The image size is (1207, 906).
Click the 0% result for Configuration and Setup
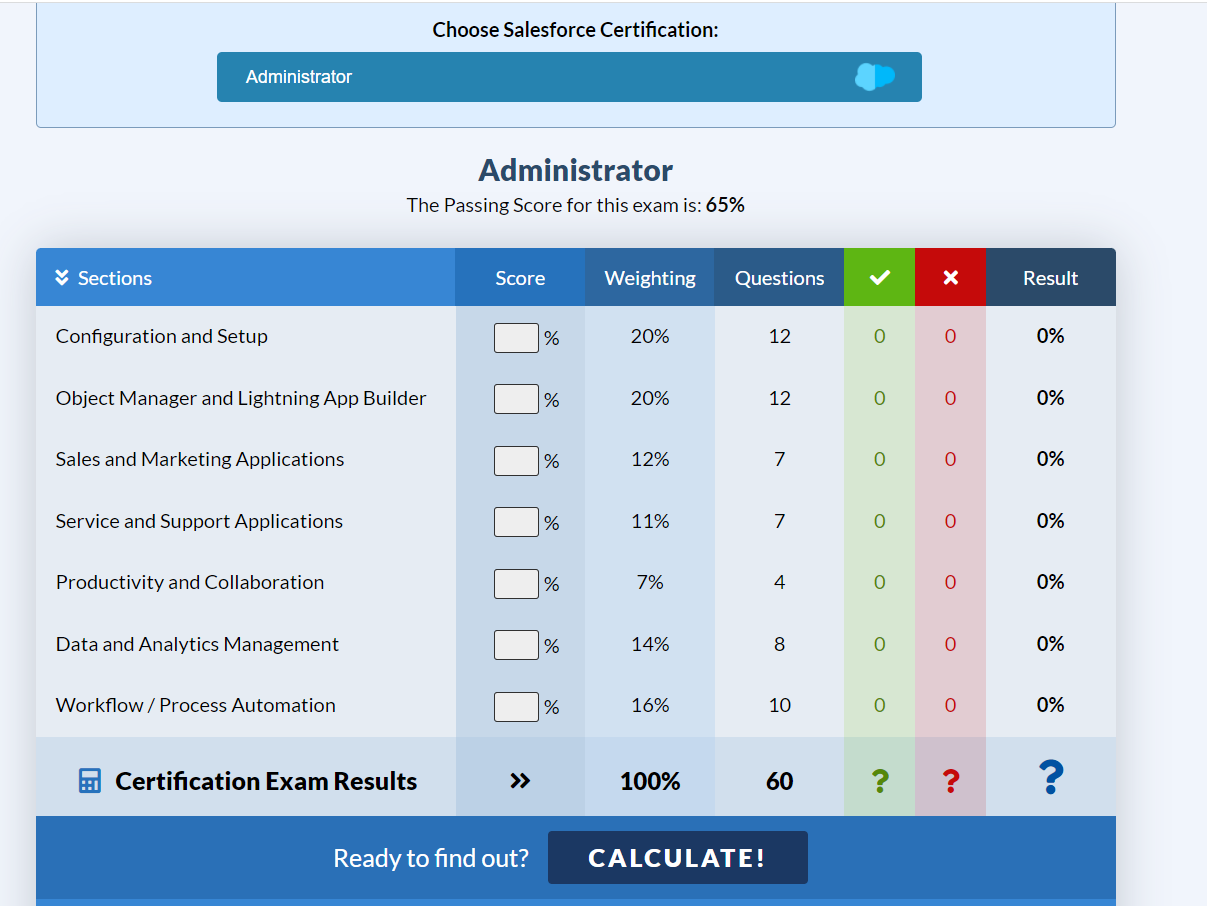point(1051,336)
